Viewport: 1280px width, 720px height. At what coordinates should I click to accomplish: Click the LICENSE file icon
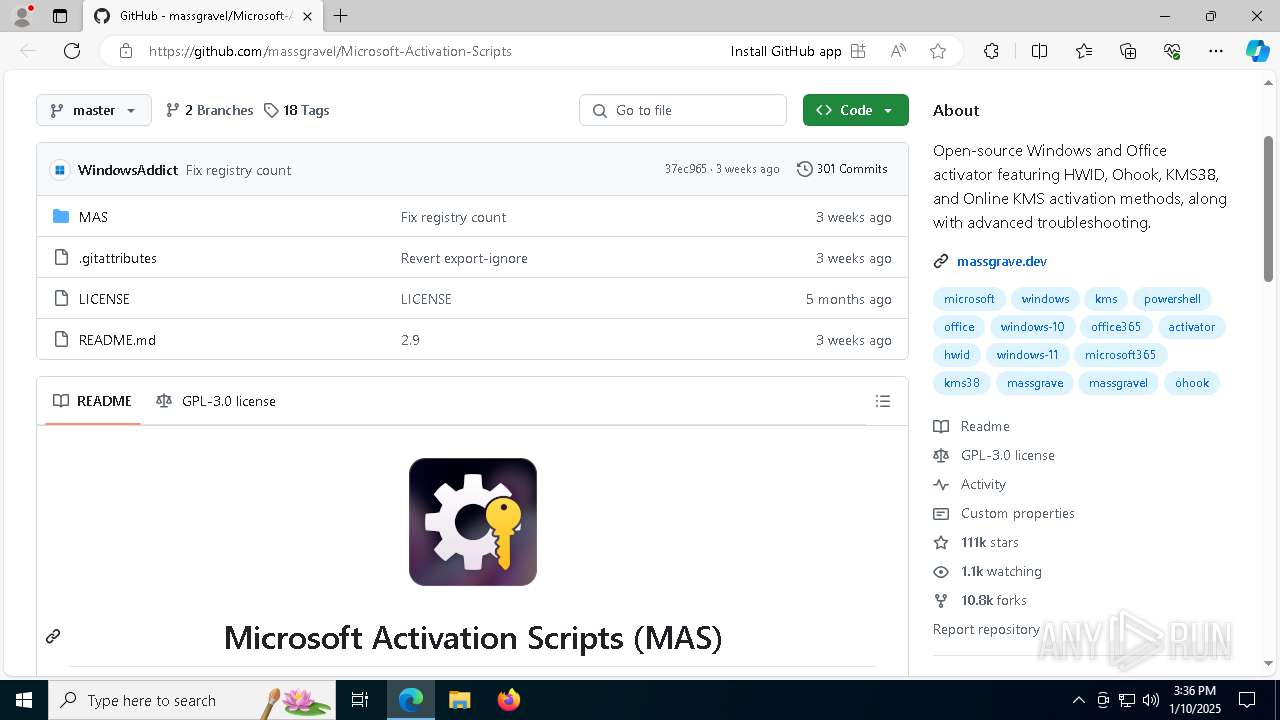pos(61,299)
